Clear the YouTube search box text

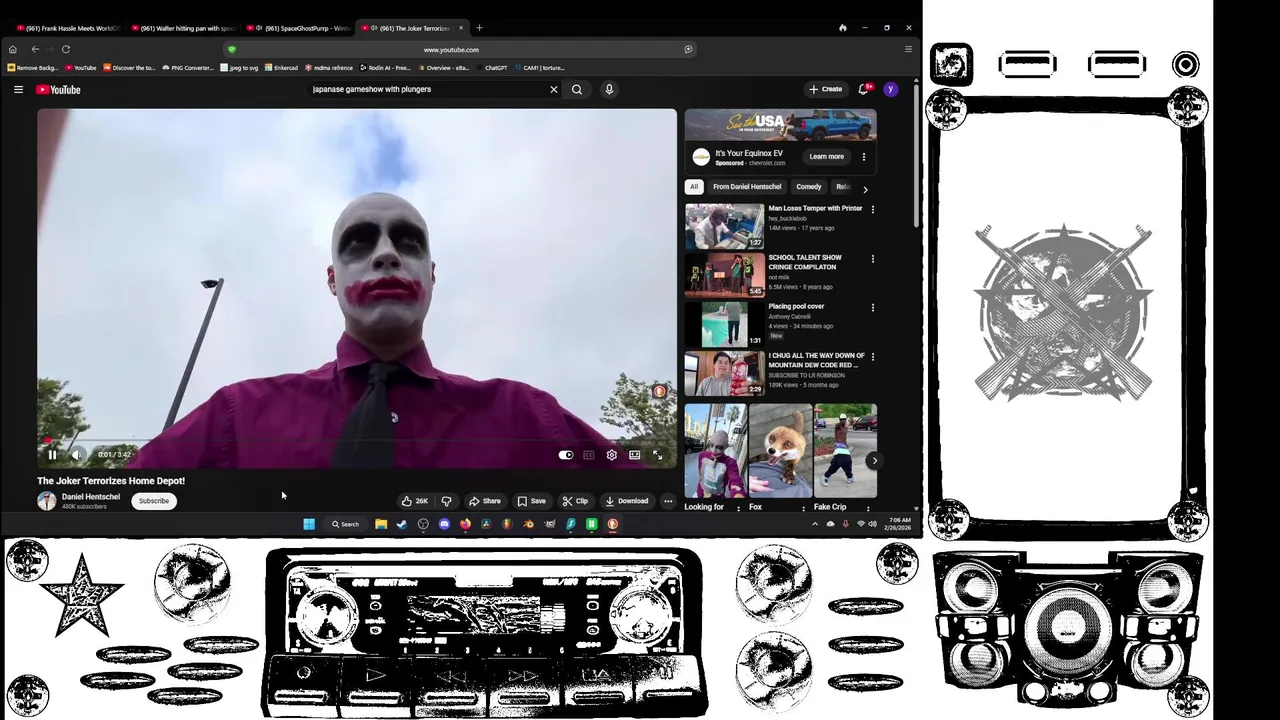coord(553,89)
